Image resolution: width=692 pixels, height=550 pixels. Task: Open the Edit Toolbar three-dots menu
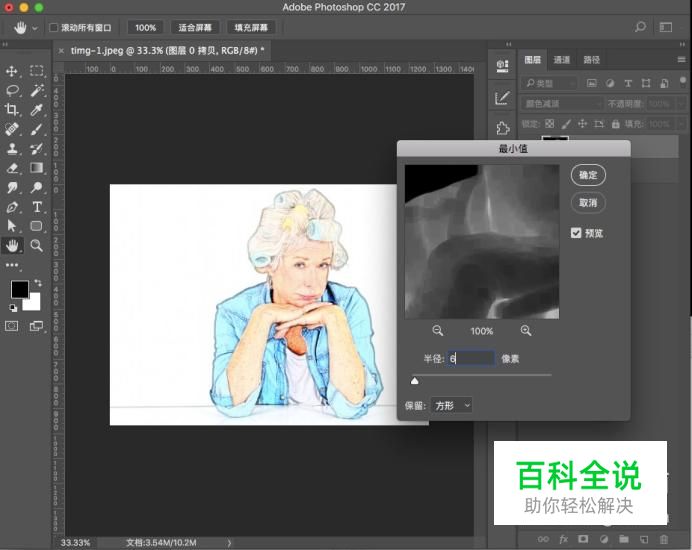(12, 265)
